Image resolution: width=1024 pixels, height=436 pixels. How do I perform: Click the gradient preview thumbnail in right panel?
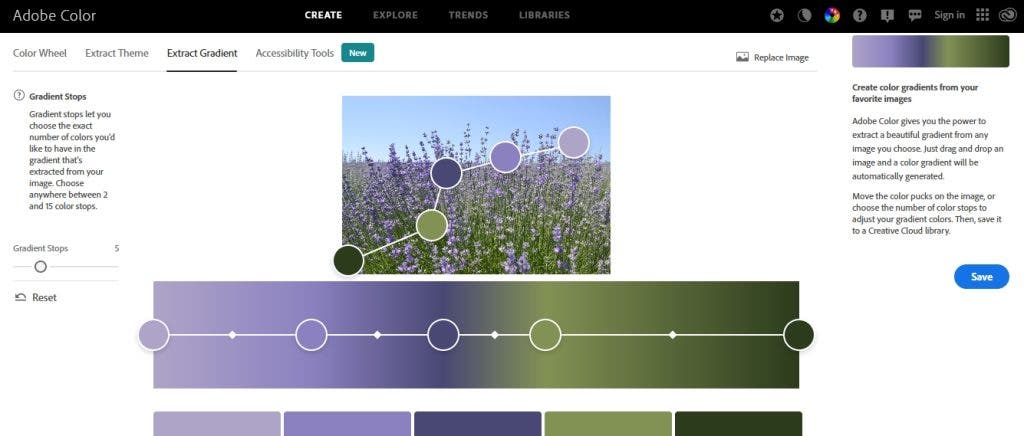(x=931, y=51)
